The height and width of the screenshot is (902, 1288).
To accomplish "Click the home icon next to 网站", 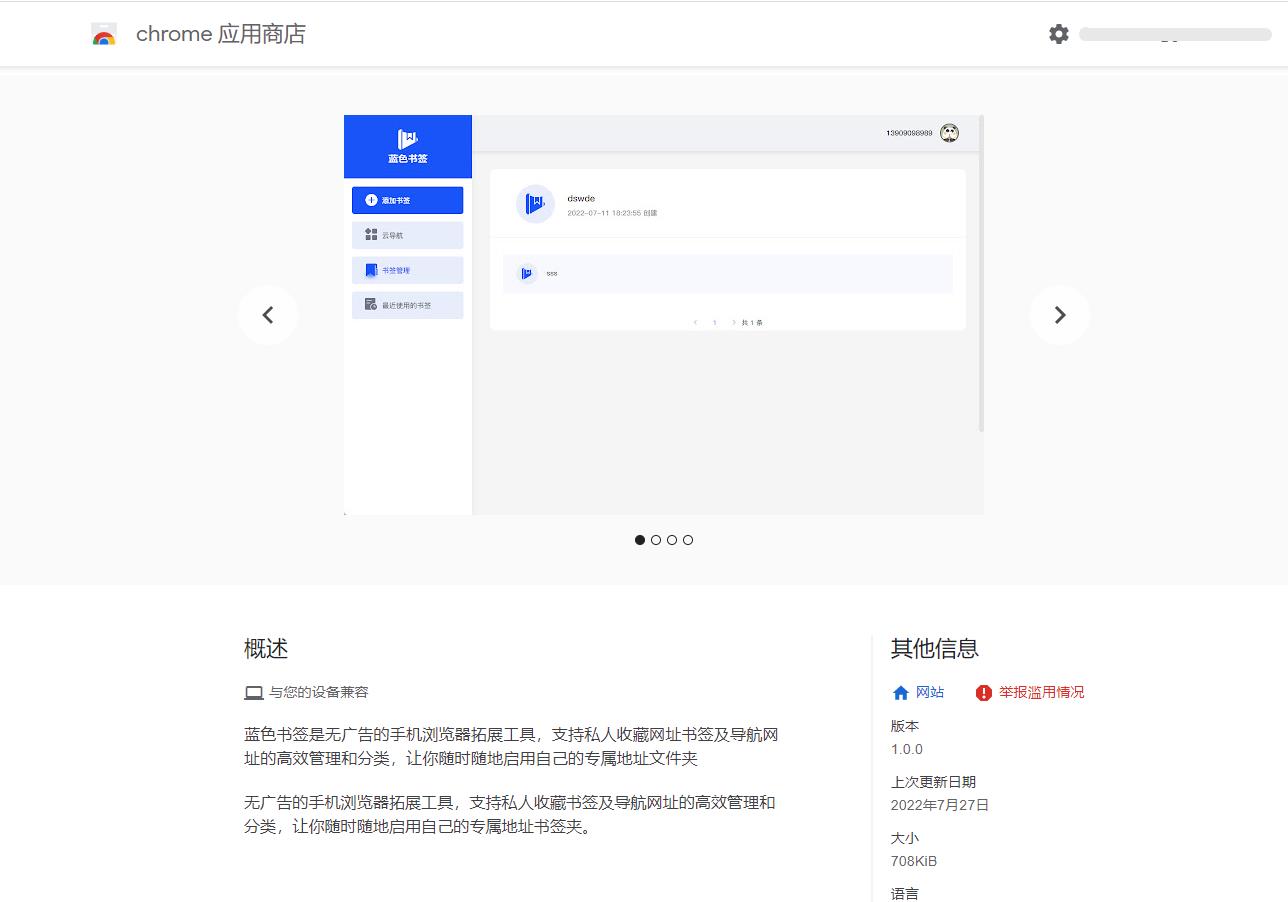I will pos(901,692).
